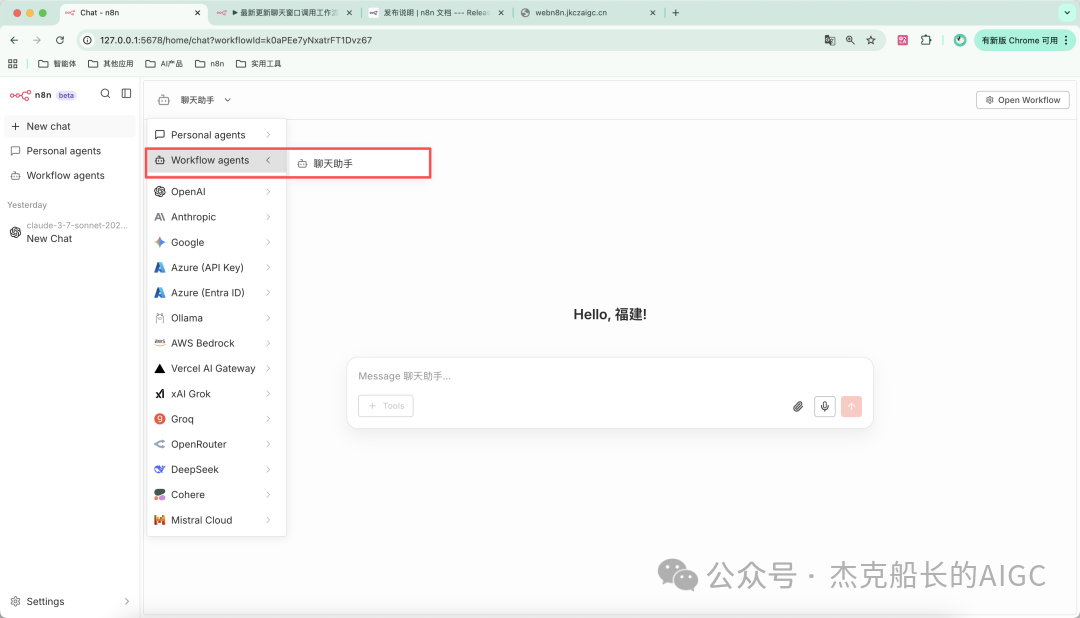The height and width of the screenshot is (618, 1080).
Task: Select OpenAI provider in menu
Action: click(x=216, y=192)
